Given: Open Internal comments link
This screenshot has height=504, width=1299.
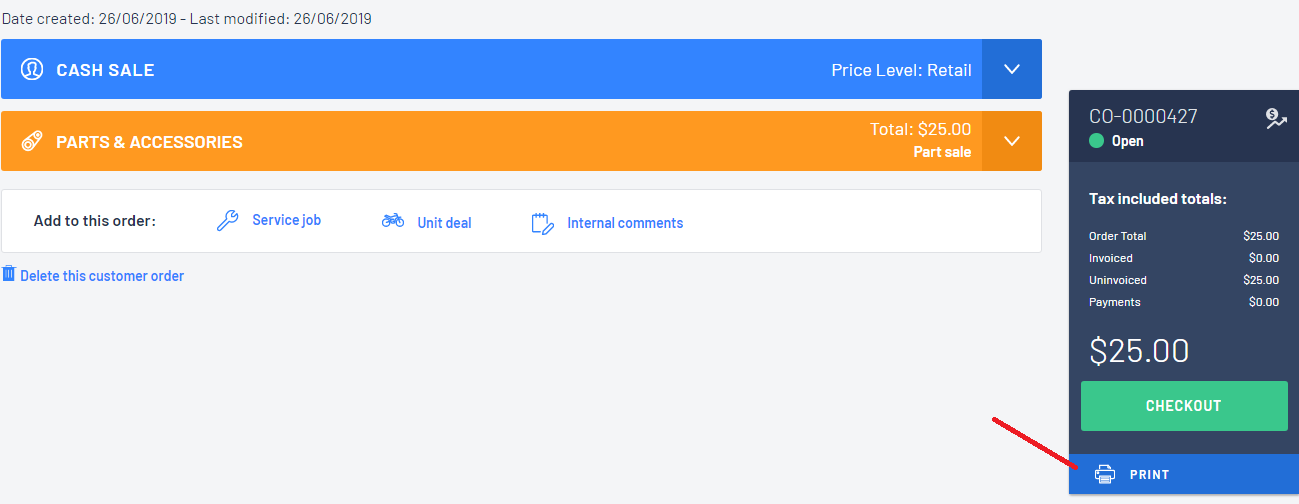Looking at the screenshot, I should click(625, 223).
